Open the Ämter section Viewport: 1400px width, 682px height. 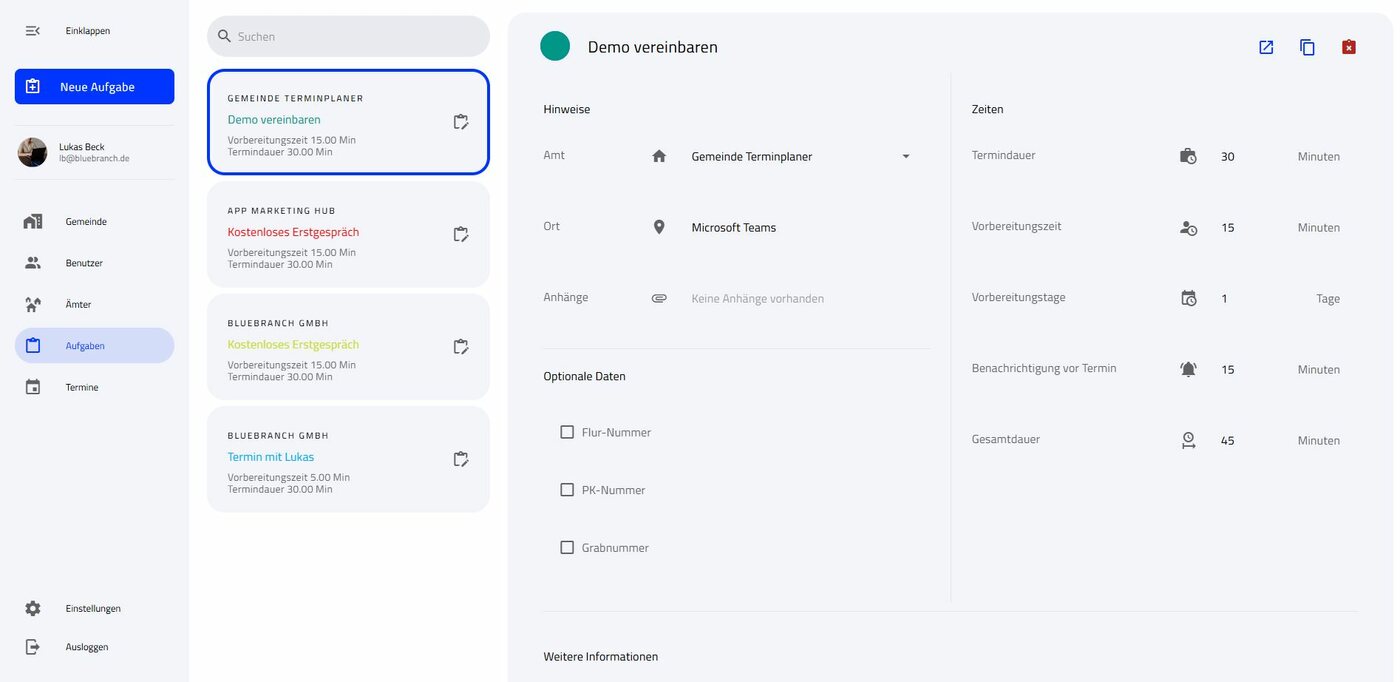tap(94, 304)
